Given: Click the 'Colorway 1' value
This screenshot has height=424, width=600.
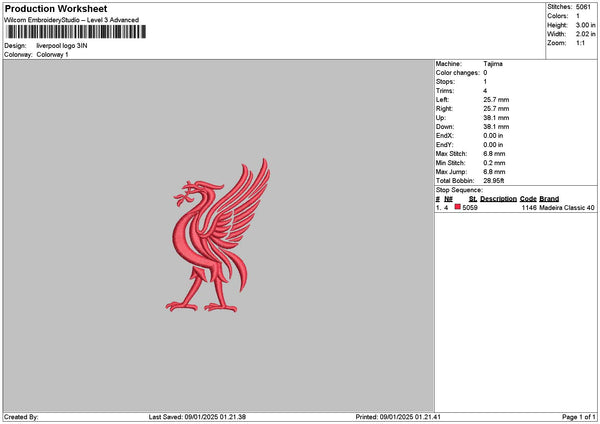Looking at the screenshot, I should (52, 55).
